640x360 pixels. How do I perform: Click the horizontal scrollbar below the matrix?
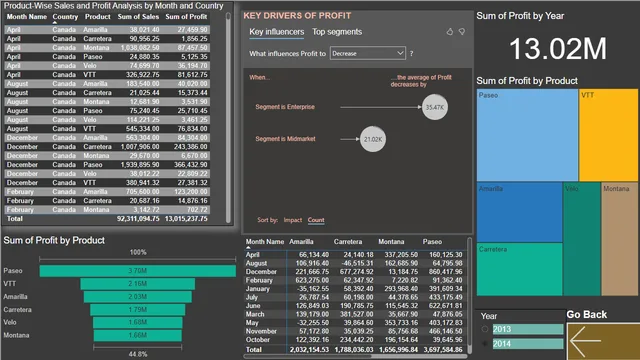pyautogui.click(x=355, y=356)
